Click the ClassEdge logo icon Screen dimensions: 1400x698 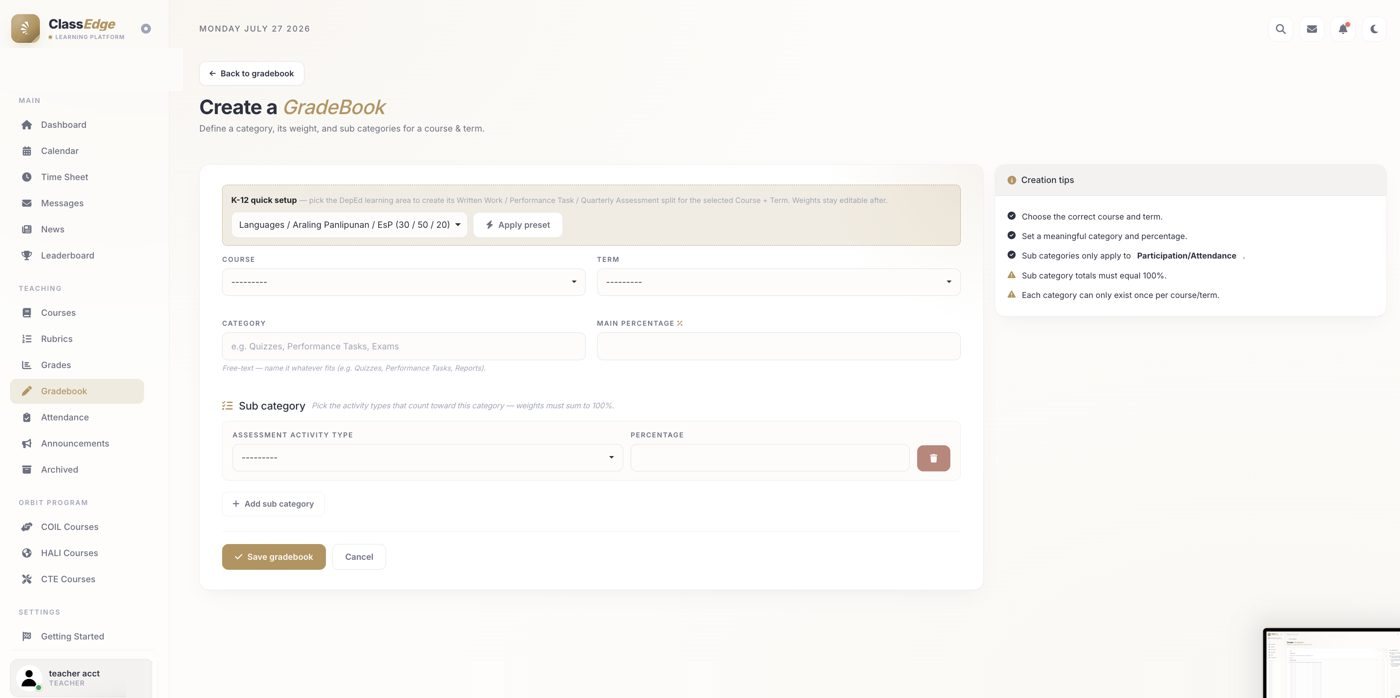tap(25, 28)
